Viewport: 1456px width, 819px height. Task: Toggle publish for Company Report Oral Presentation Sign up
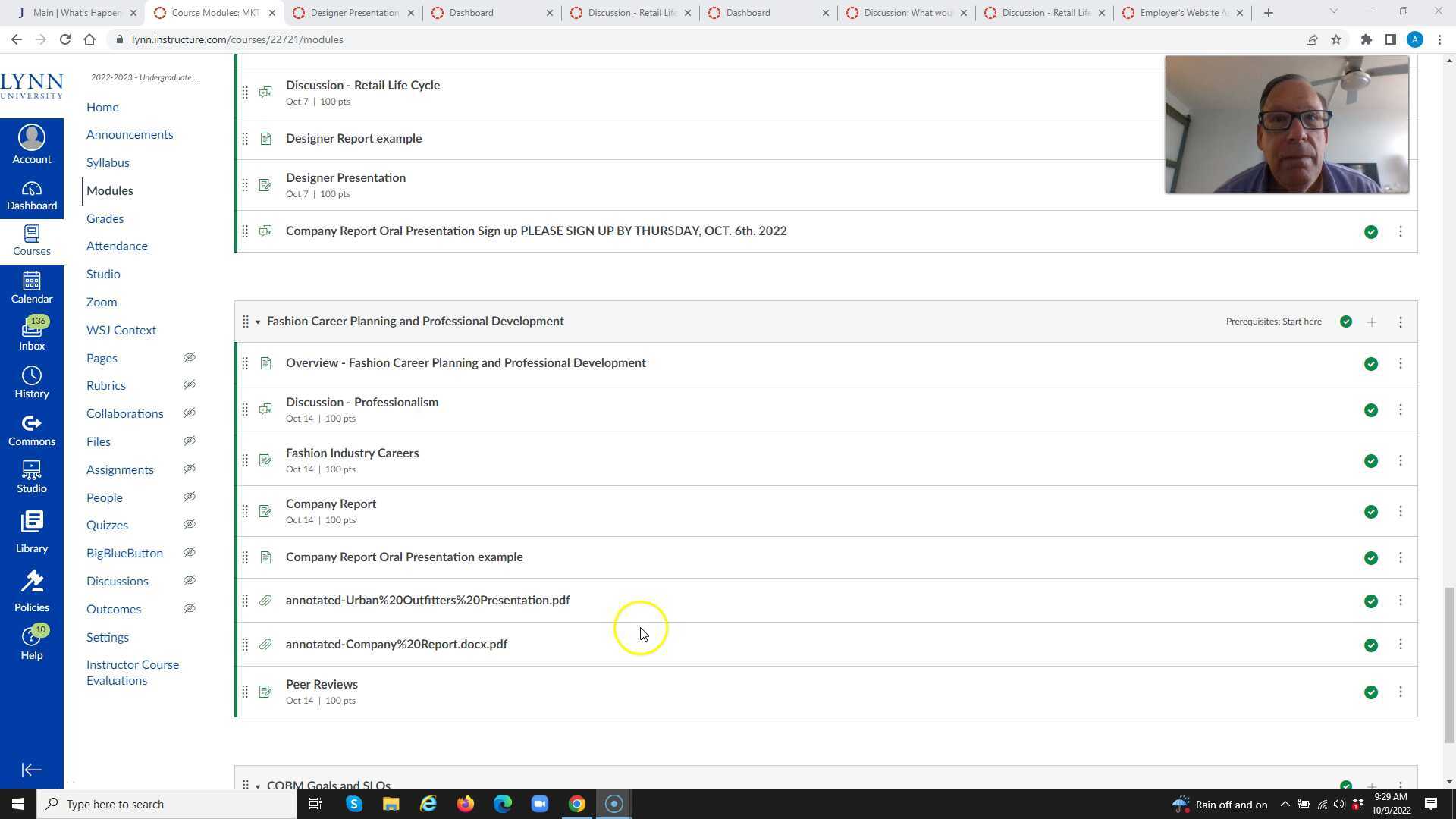tap(1370, 232)
